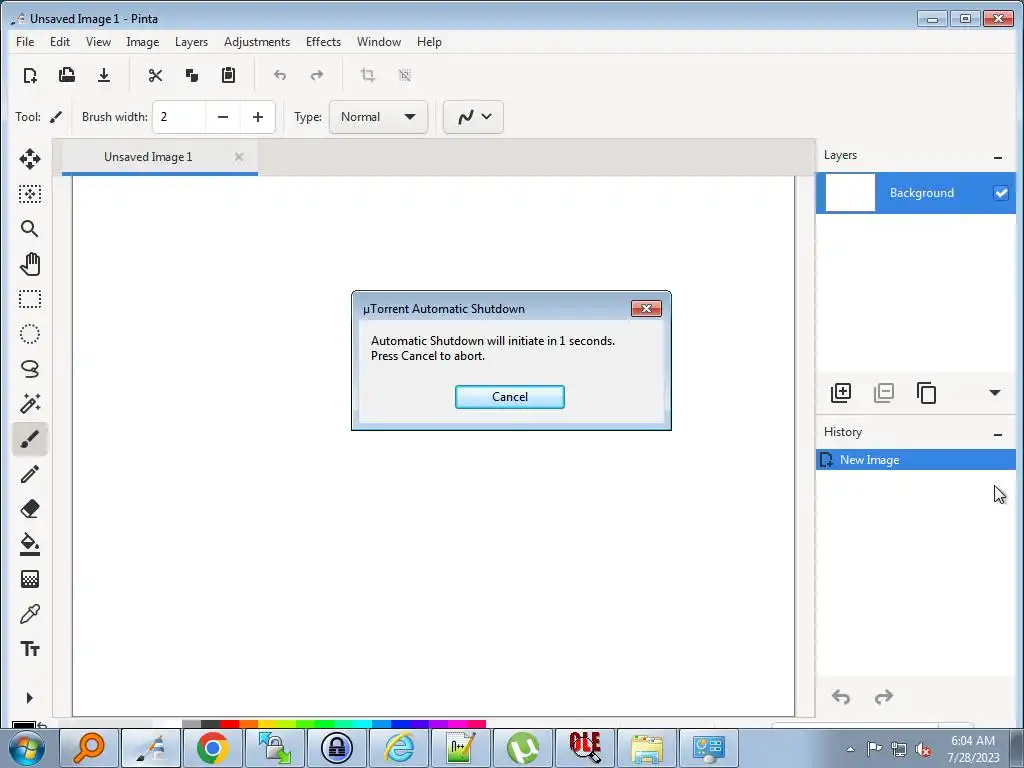1024x768 pixels.
Task: Open the Adjustments menu
Action: (x=257, y=42)
